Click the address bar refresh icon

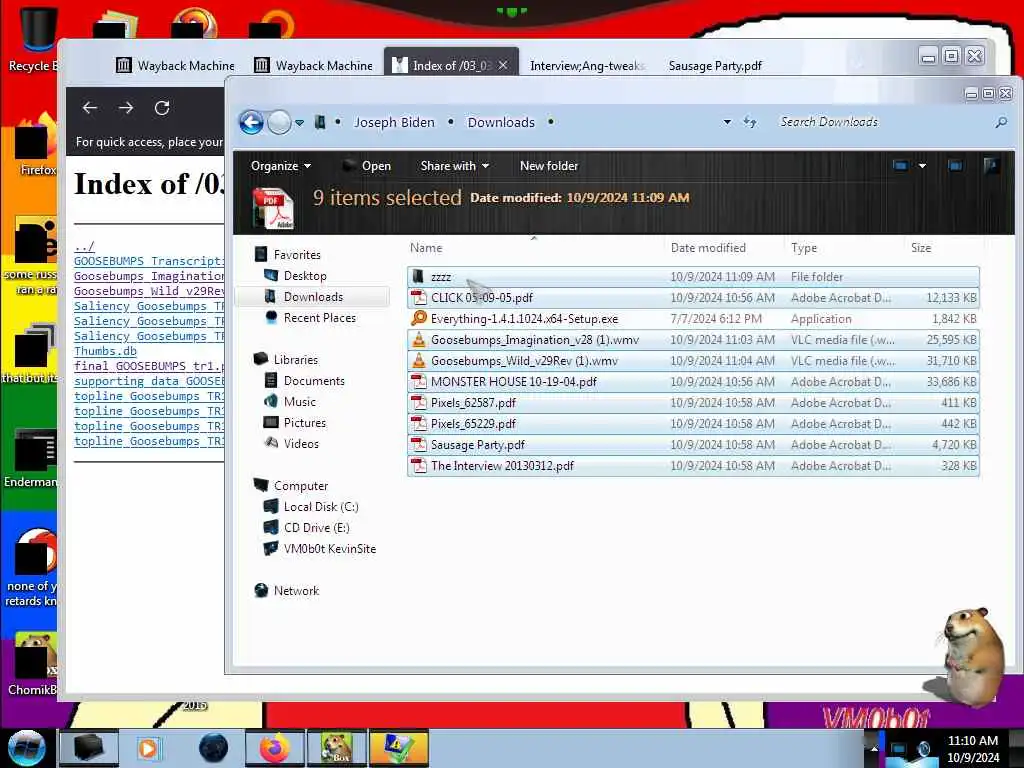[x=750, y=122]
